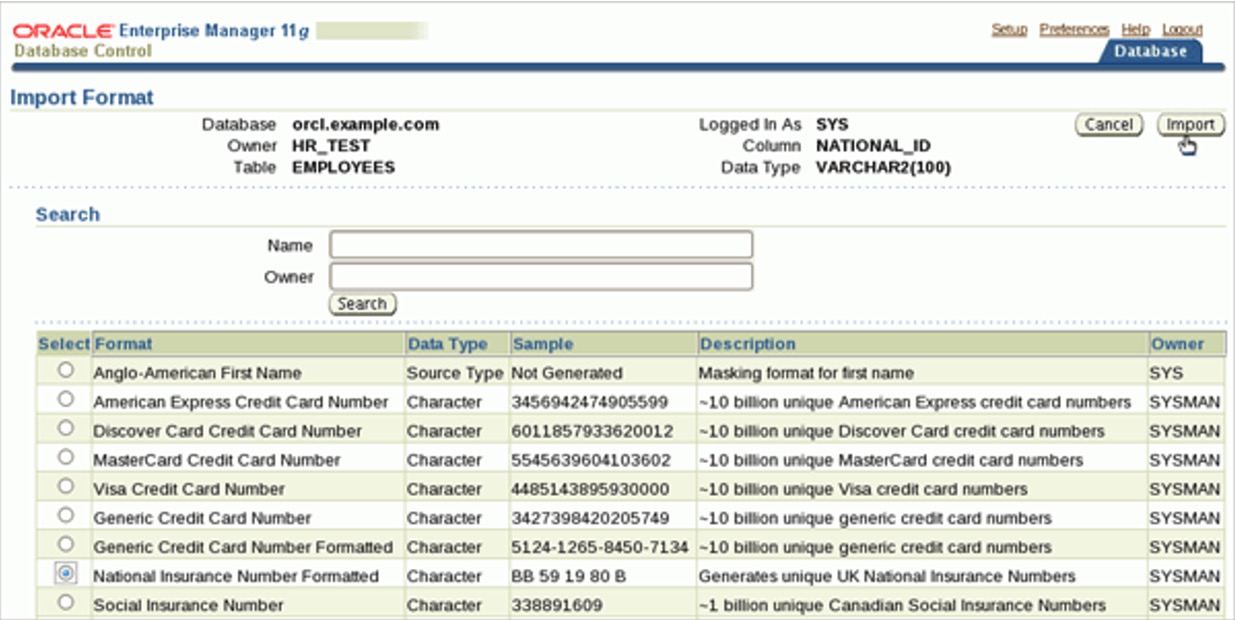Viewport: 1235px width, 620px height.
Task: Click the Logout link
Action: pos(1182,30)
